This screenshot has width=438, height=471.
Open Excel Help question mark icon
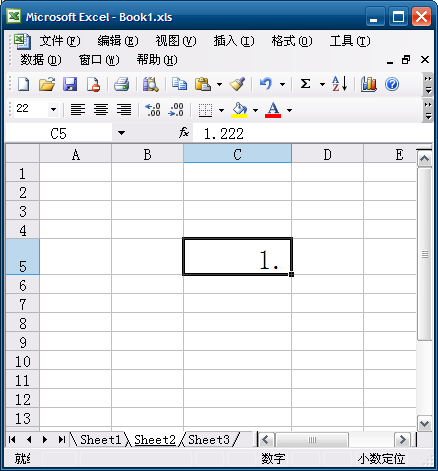click(x=392, y=84)
